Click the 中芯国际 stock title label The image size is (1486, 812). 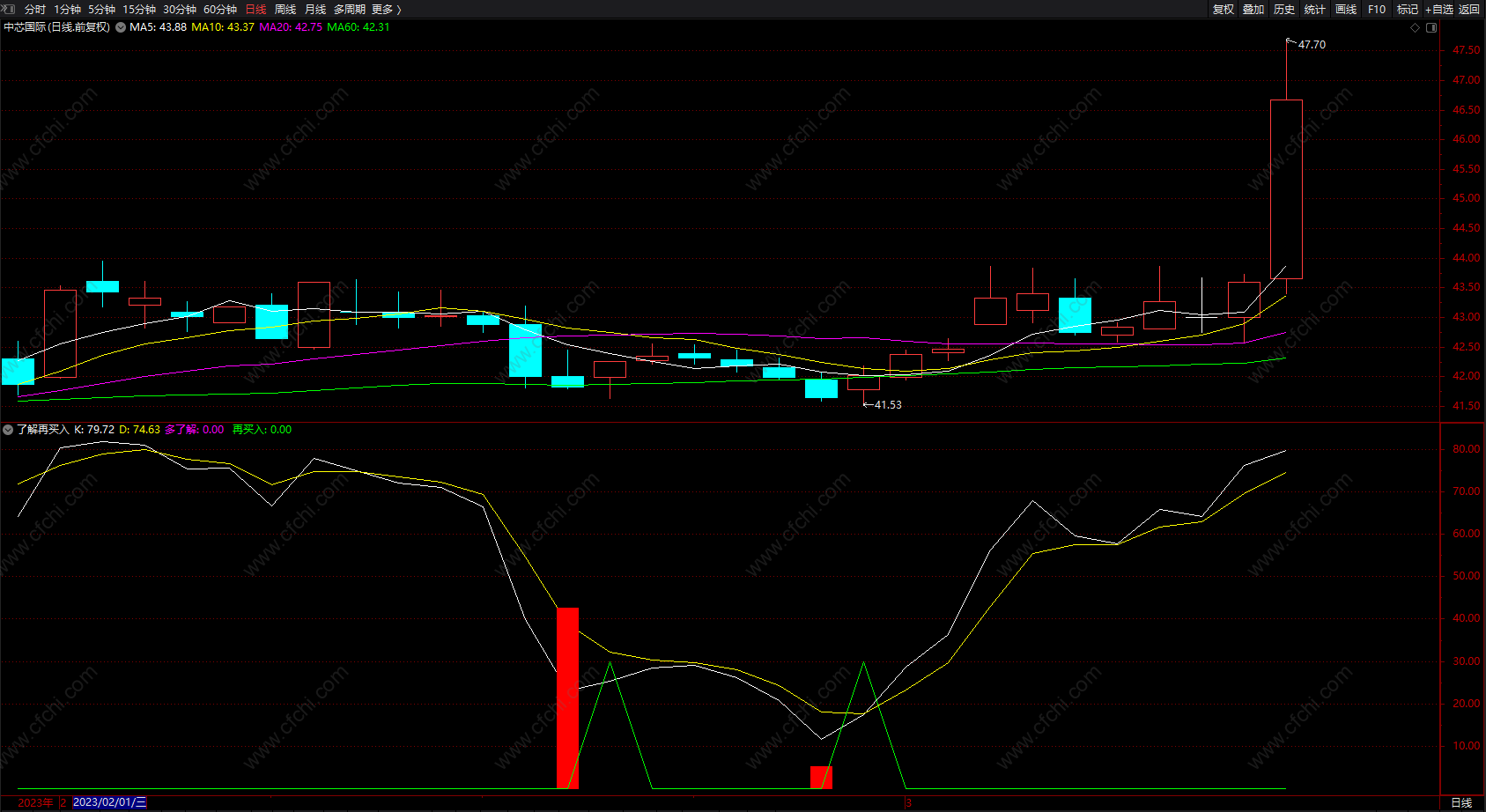point(57,27)
